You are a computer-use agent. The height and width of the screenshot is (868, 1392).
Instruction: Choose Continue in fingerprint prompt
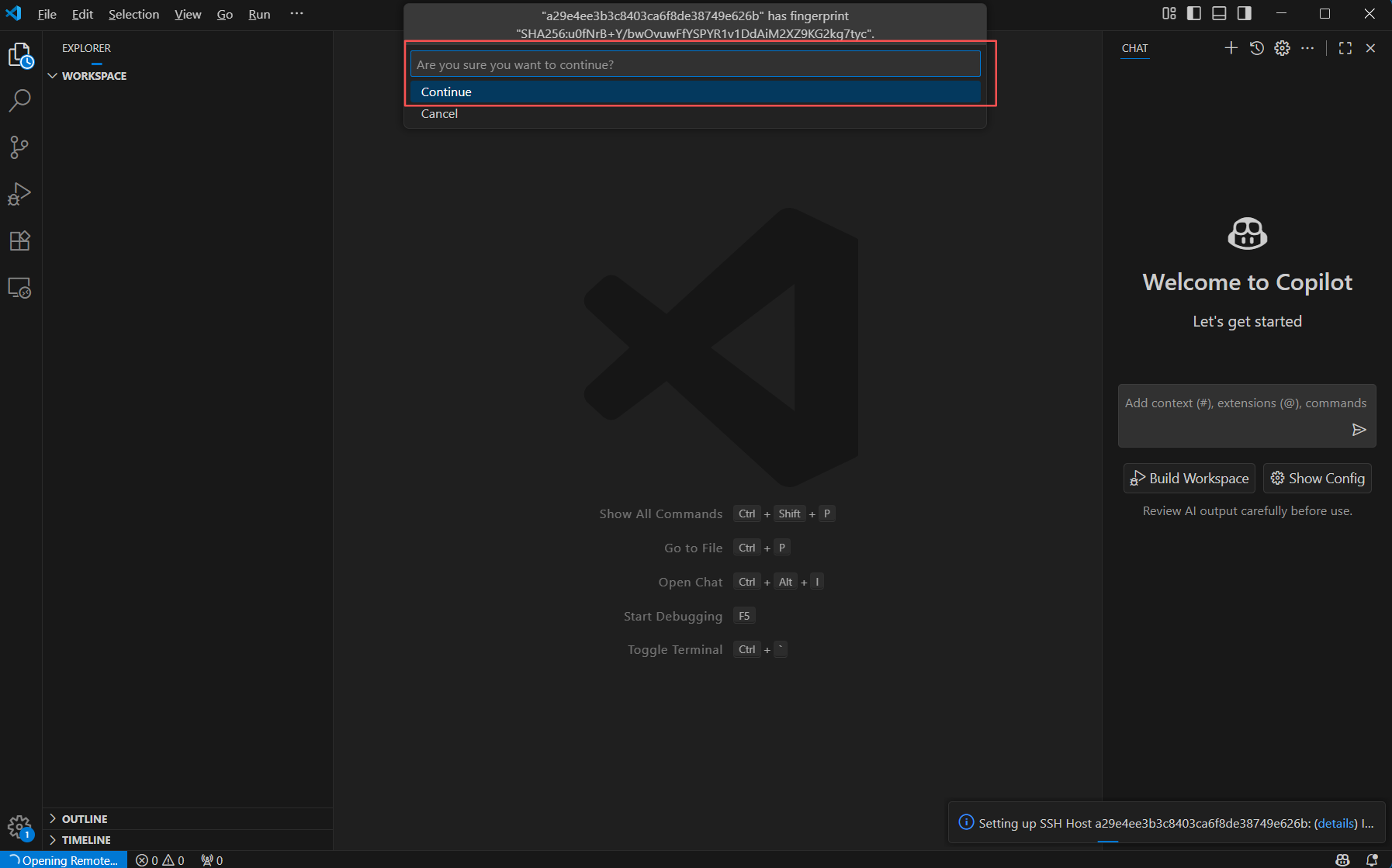coord(446,92)
